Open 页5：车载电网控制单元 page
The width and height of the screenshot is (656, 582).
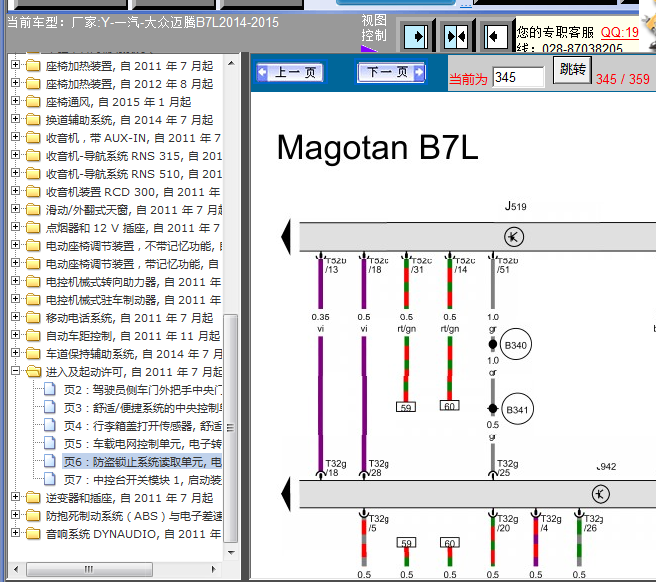point(143,444)
